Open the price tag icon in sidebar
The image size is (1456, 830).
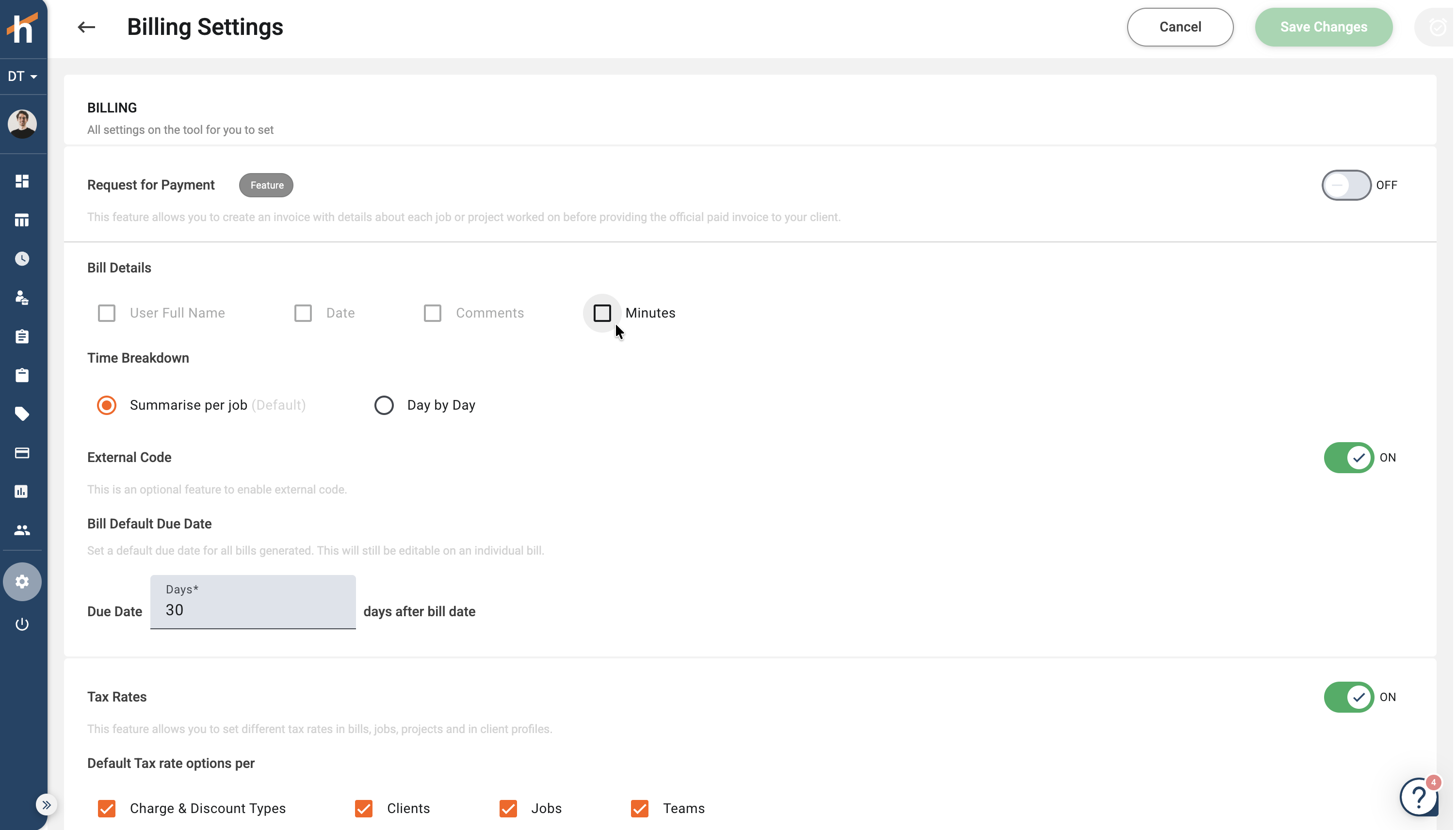(22, 414)
